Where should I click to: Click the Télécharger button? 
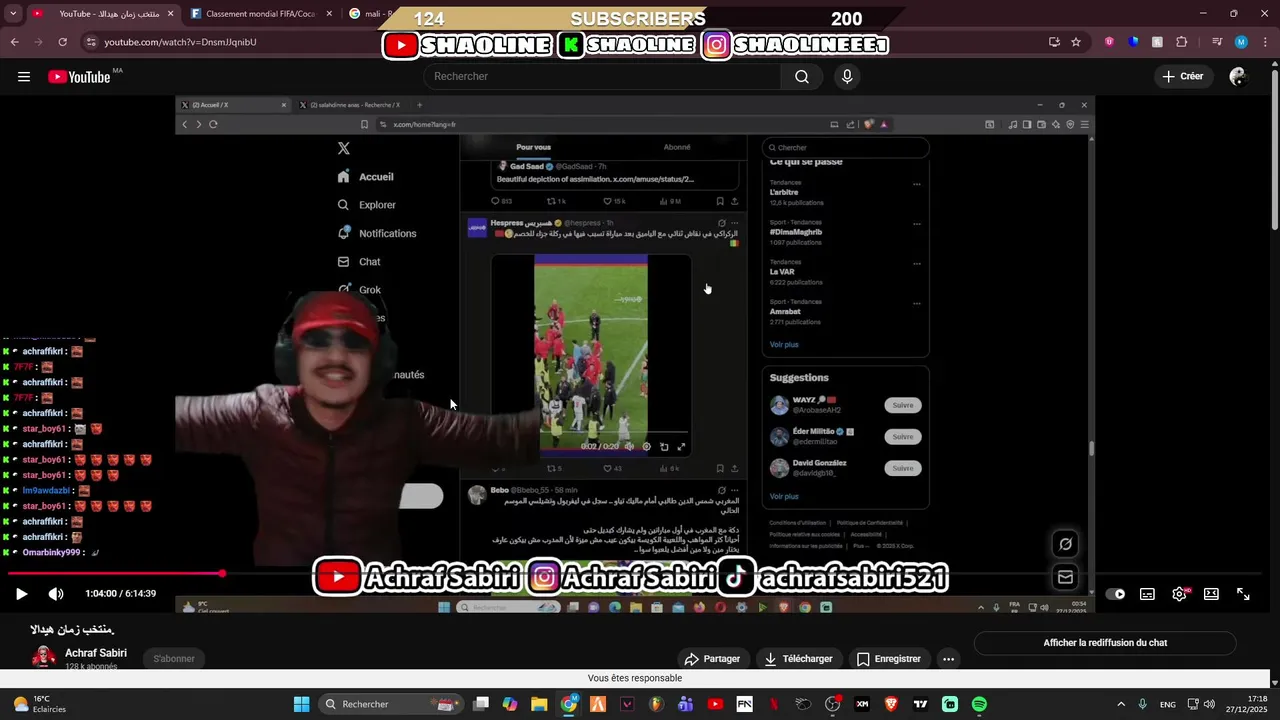(799, 659)
